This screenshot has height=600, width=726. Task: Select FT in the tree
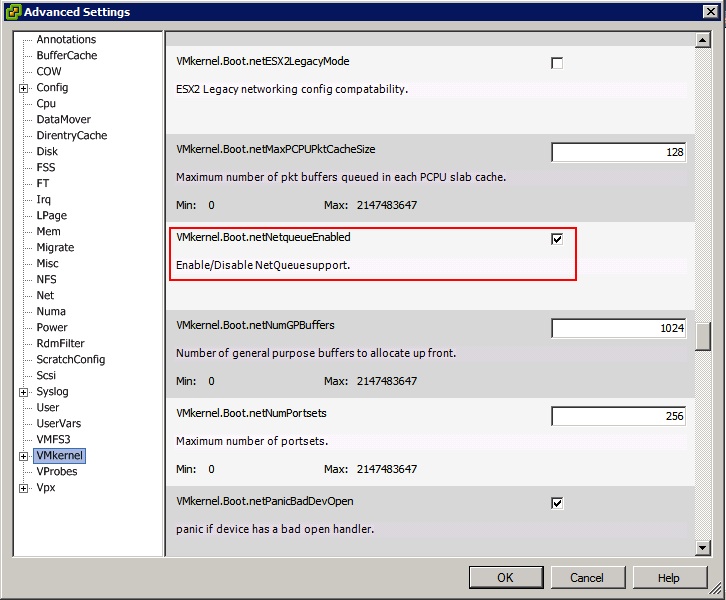pos(43,183)
